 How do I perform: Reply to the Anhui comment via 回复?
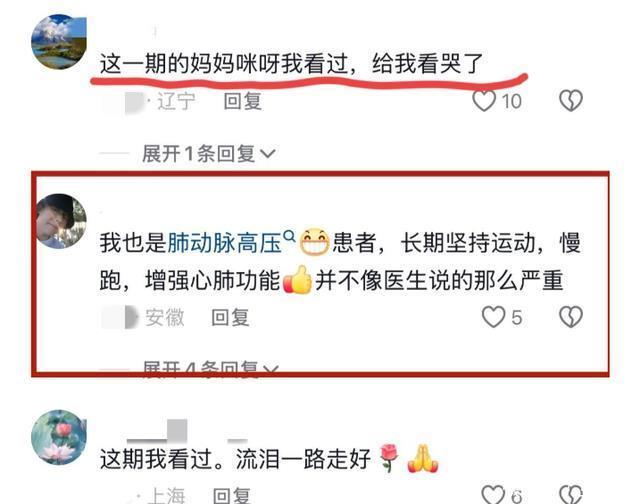(x=230, y=317)
